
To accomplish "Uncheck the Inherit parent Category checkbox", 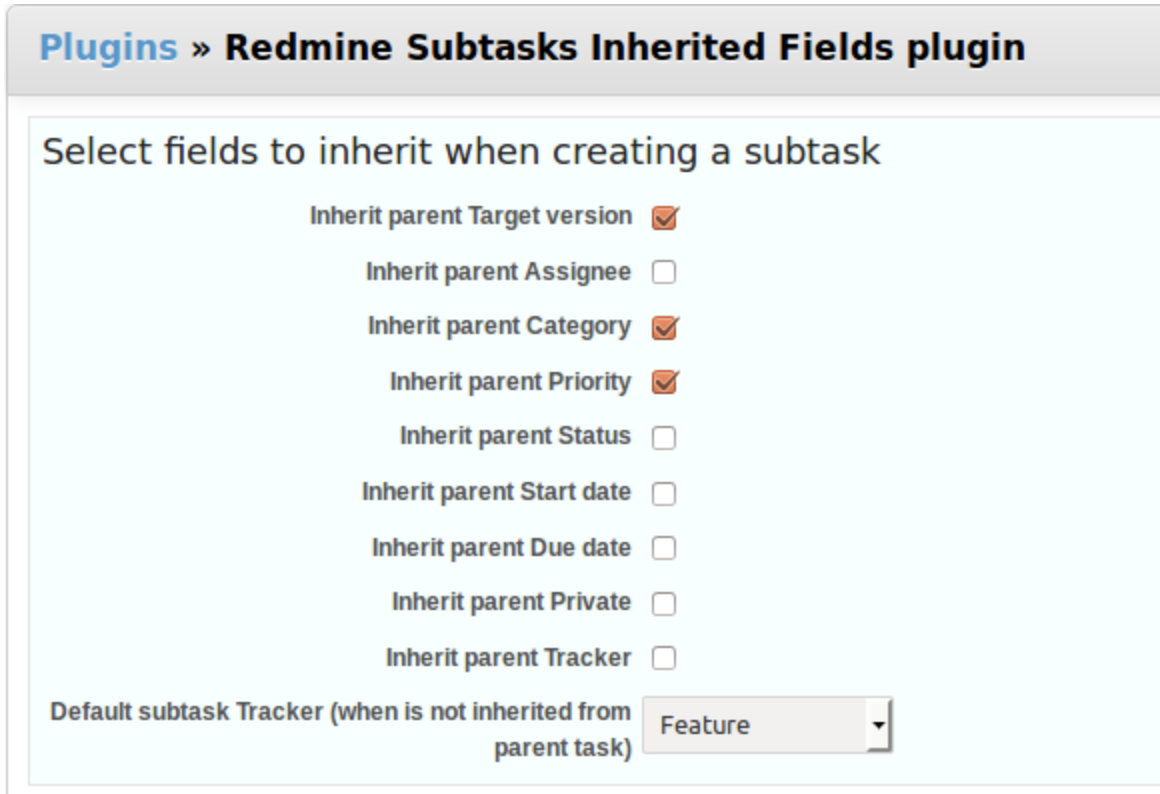I will click(664, 327).
